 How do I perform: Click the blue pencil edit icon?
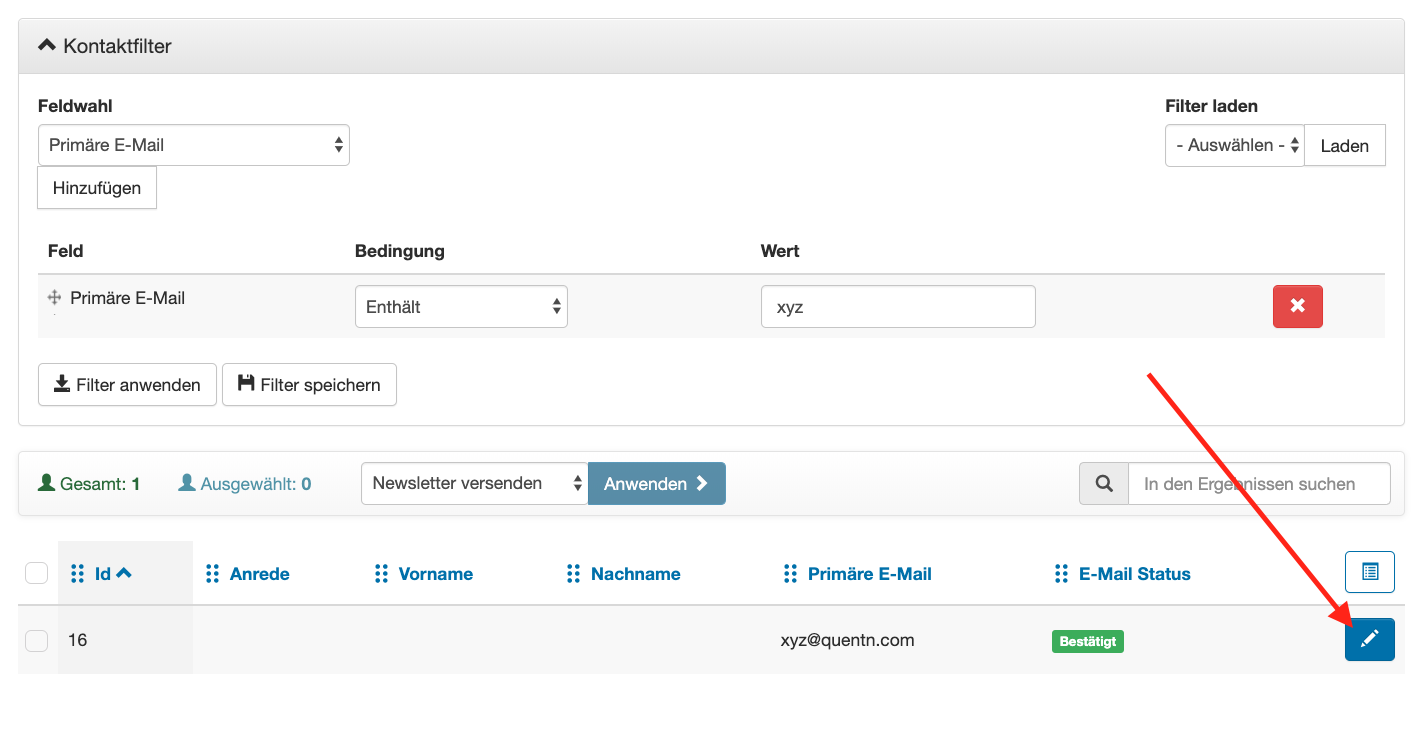coord(1369,639)
